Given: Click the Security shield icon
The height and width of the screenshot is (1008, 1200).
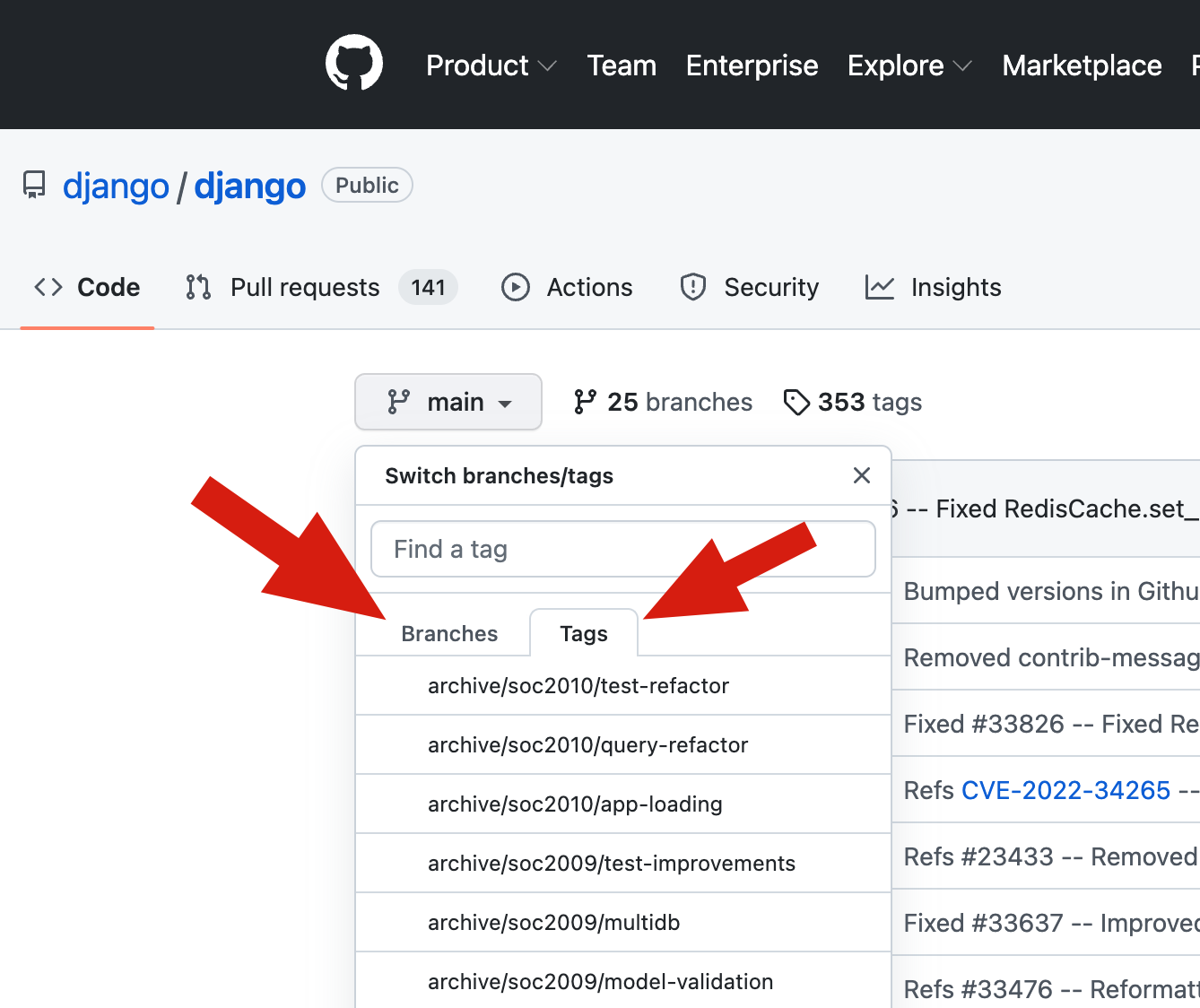Looking at the screenshot, I should 693,287.
